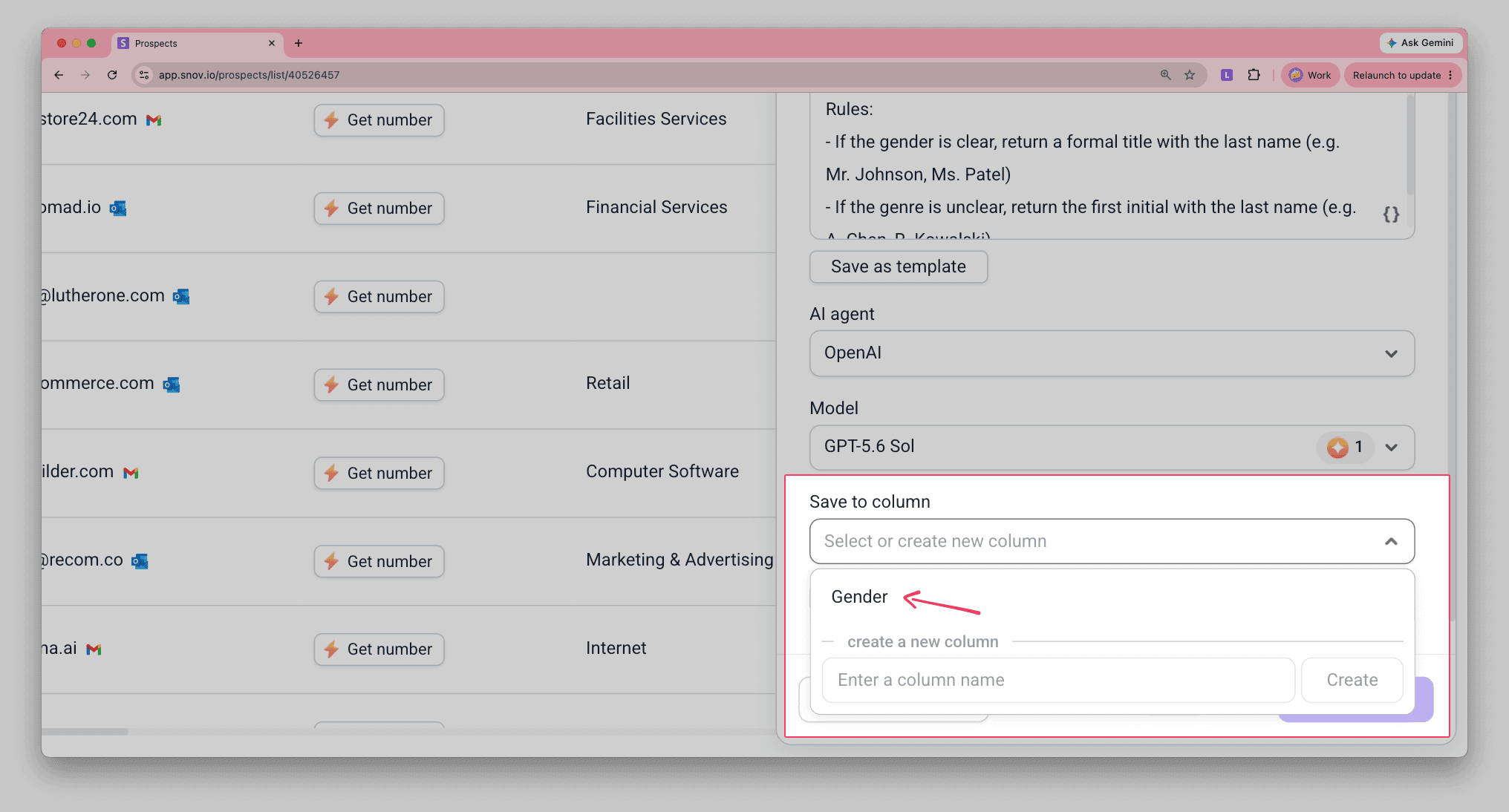The width and height of the screenshot is (1509, 812).
Task: Focus the Enter a column name field
Action: (1058, 680)
